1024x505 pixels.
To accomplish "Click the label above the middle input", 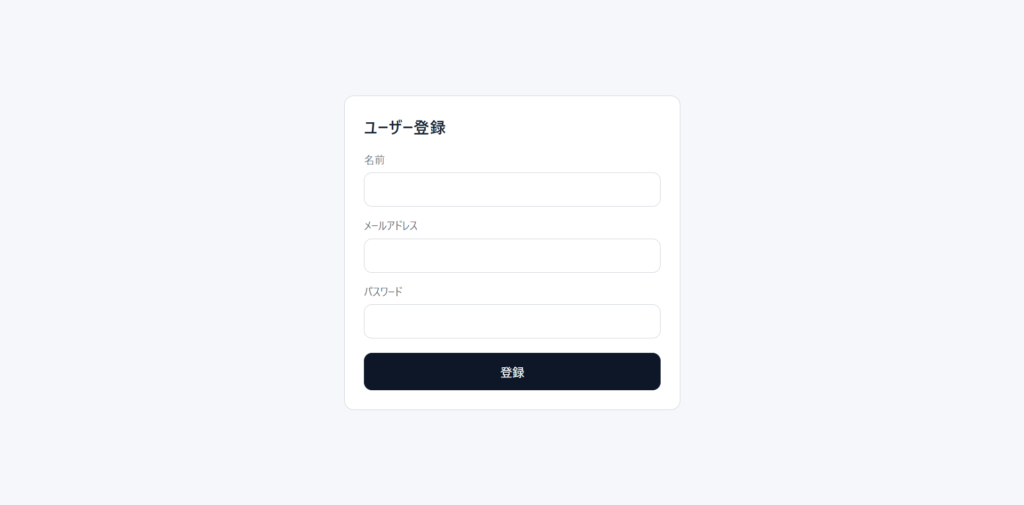I will [x=391, y=226].
